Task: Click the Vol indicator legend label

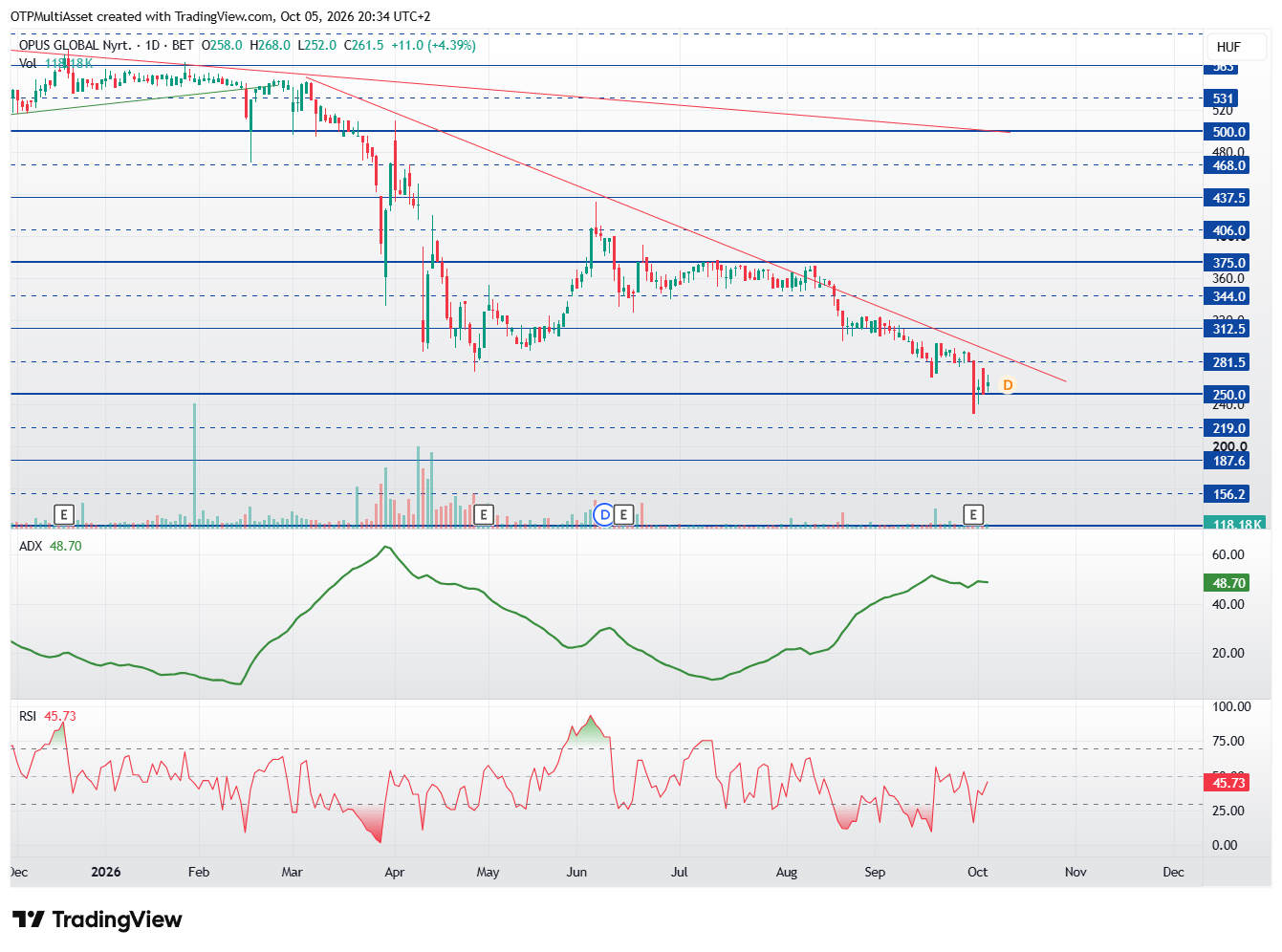Action: pyautogui.click(x=28, y=63)
